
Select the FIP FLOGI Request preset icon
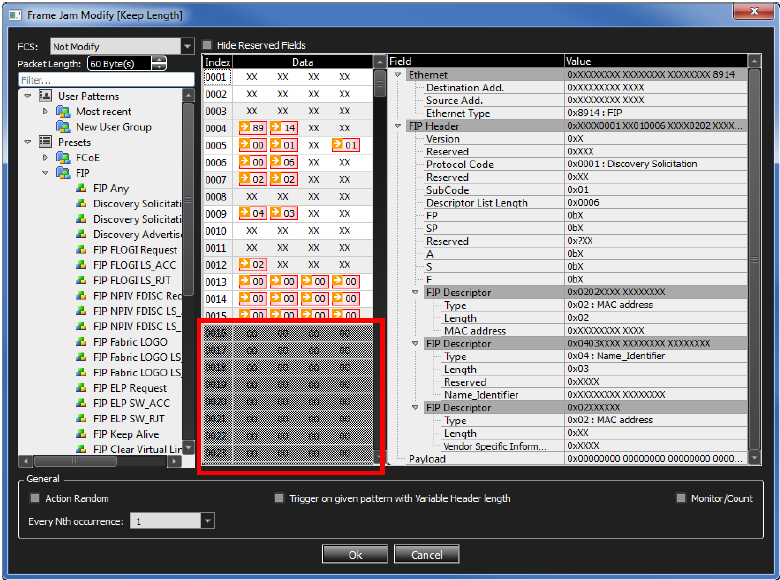pos(81,250)
